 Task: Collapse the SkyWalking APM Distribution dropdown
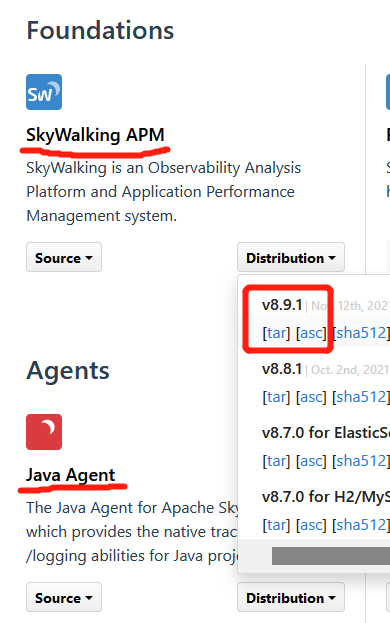(x=291, y=257)
